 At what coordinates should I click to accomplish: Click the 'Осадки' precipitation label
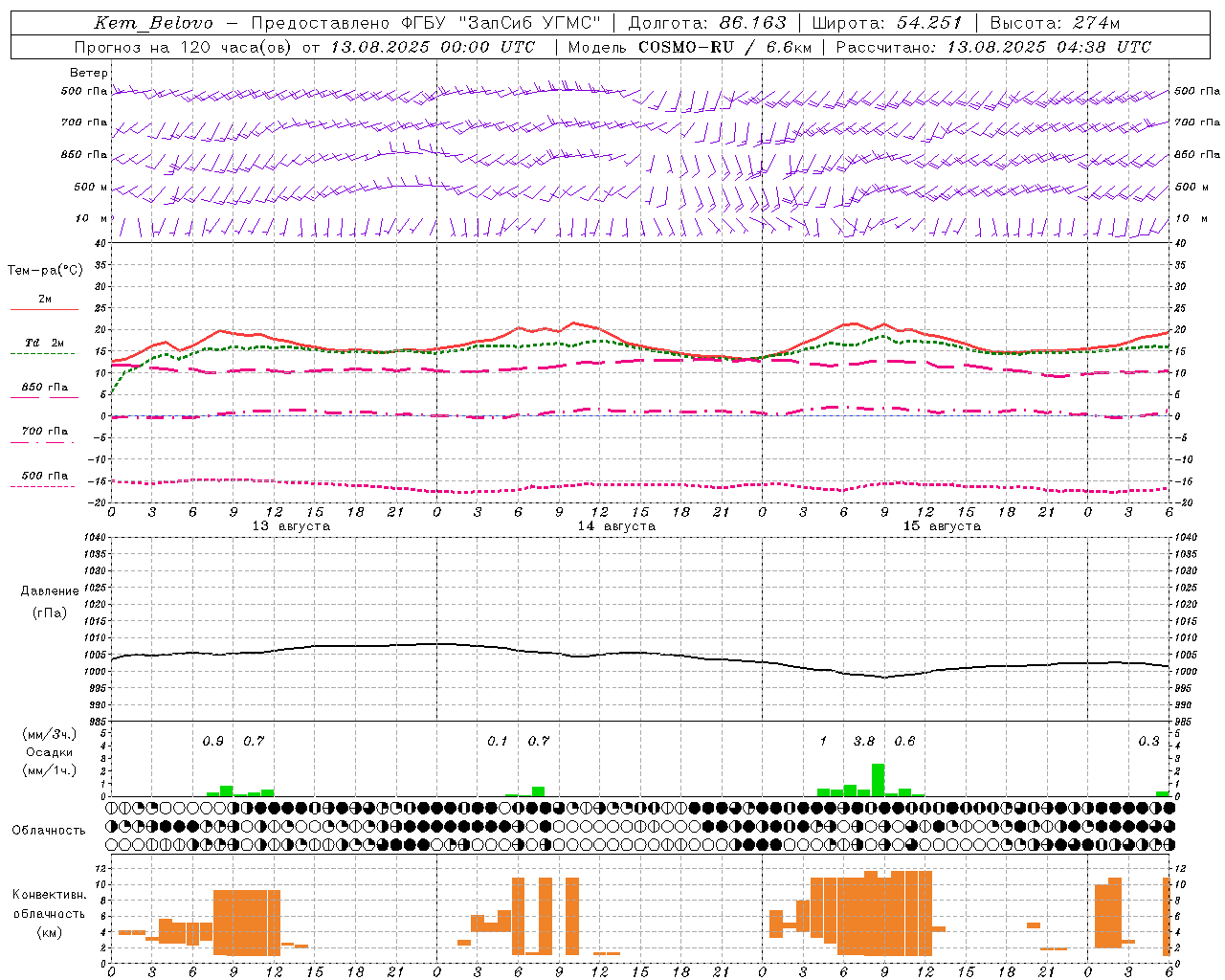pos(50,753)
